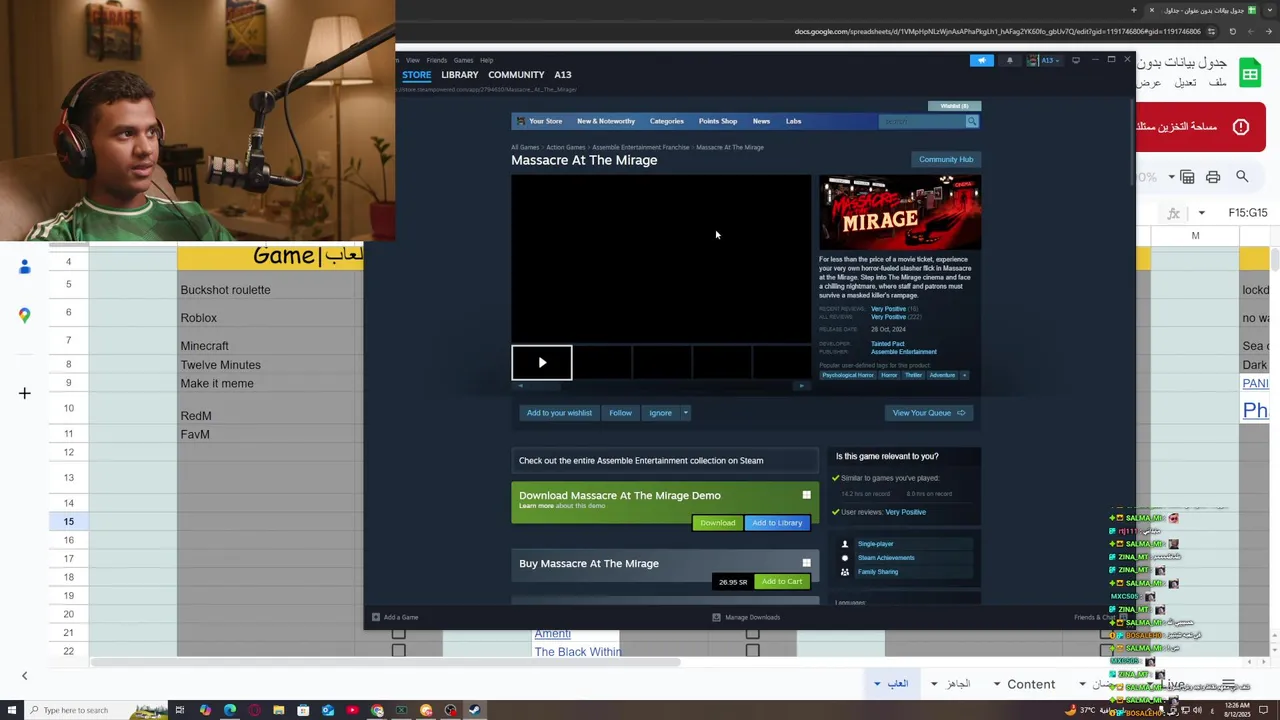Open the Friends menu in Steam
Viewport: 1280px width, 720px height.
click(x=437, y=60)
